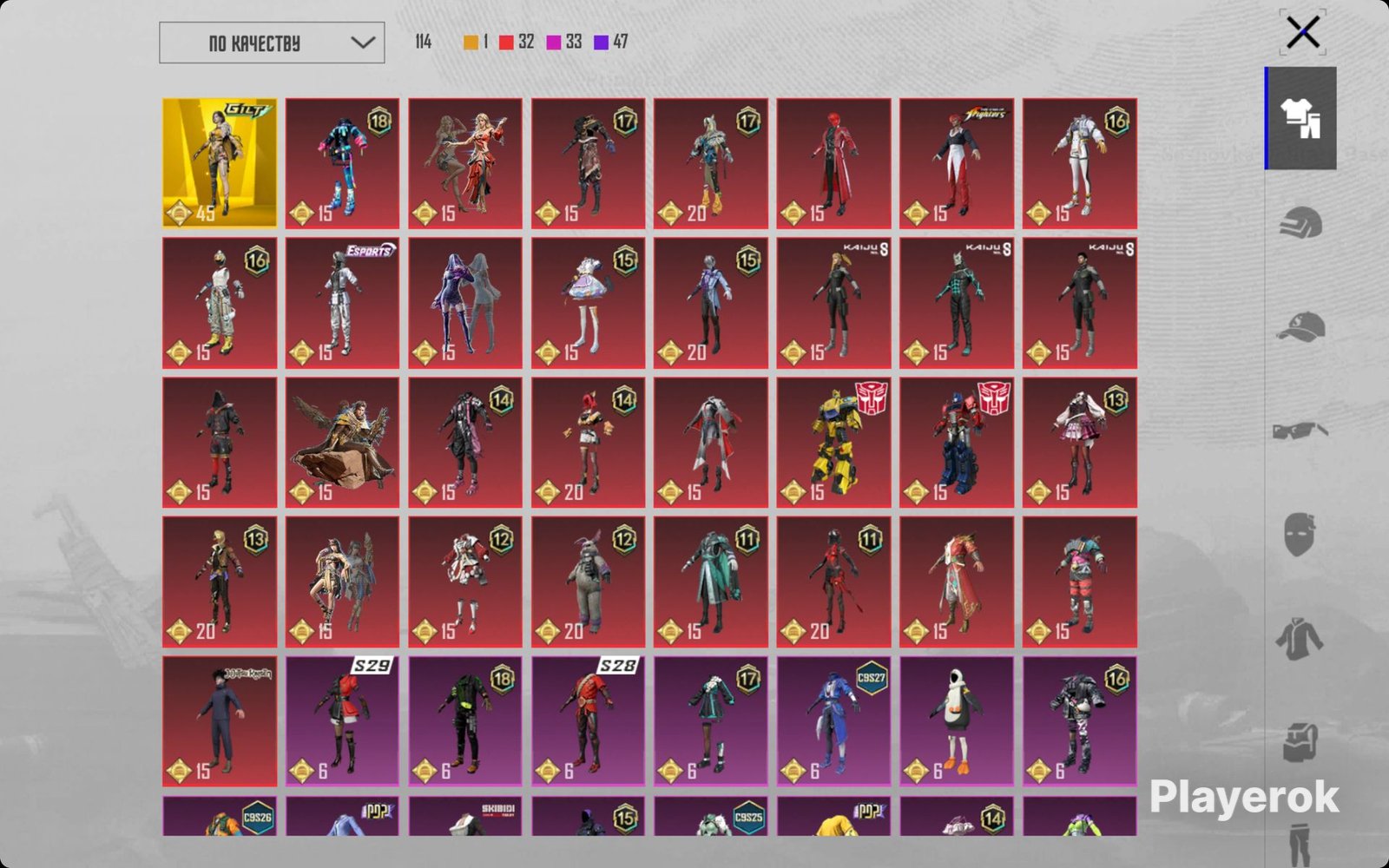Screen dimensions: 1389x868
Task: Expand the ПО КАЧЕСТВУ sort dropdown
Action: point(272,43)
